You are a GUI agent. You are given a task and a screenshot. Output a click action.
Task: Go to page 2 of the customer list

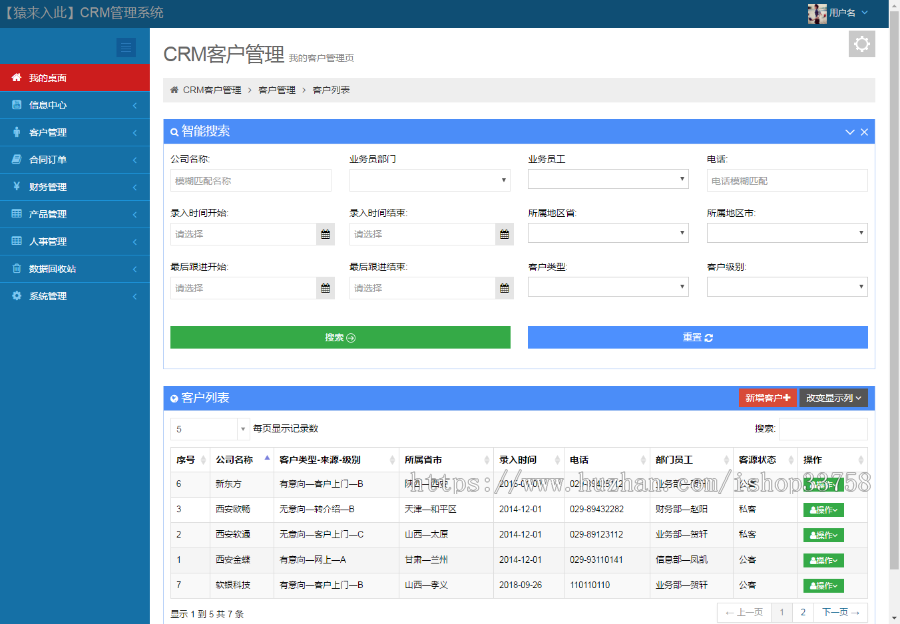(801, 611)
